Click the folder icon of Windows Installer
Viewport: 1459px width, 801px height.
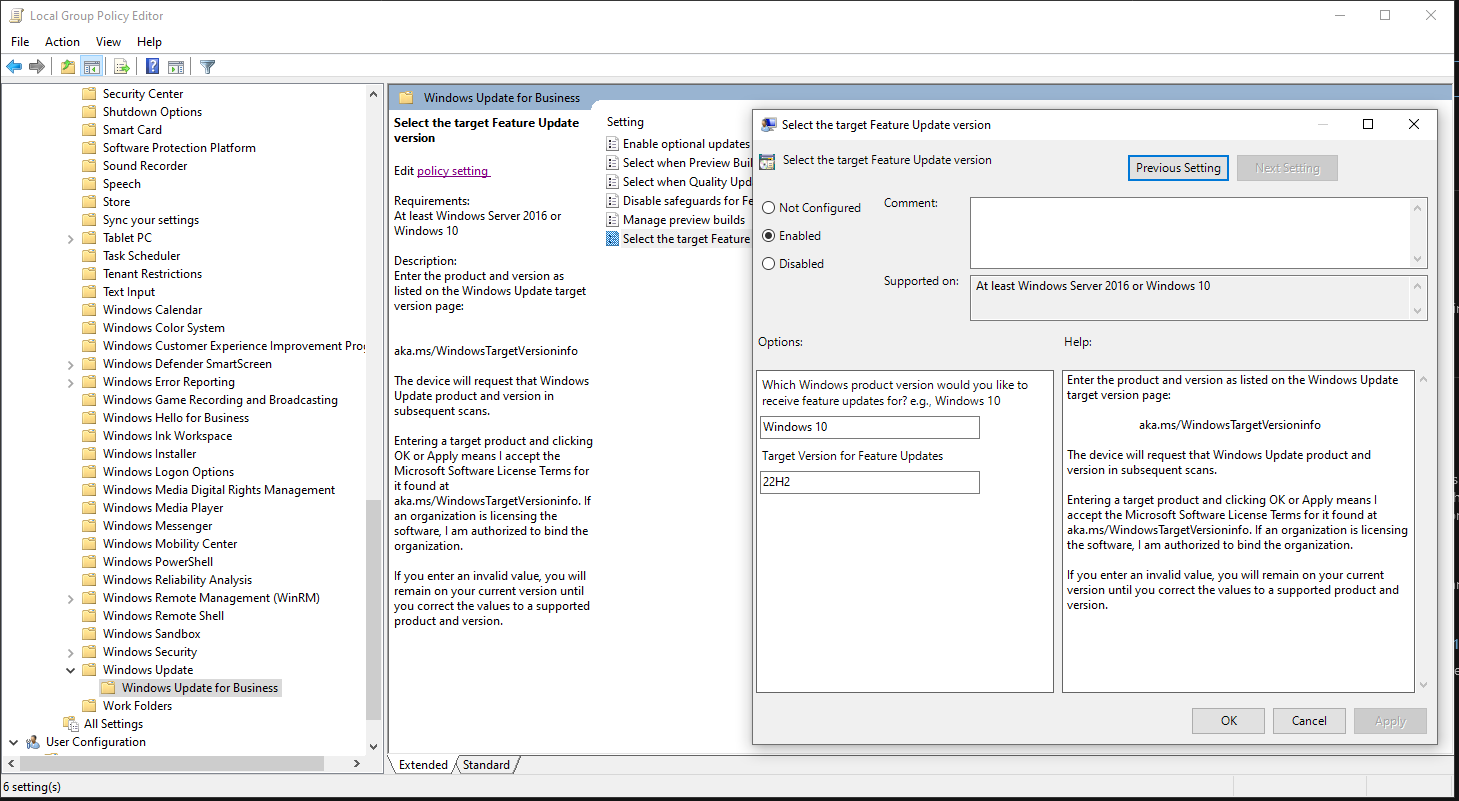89,454
